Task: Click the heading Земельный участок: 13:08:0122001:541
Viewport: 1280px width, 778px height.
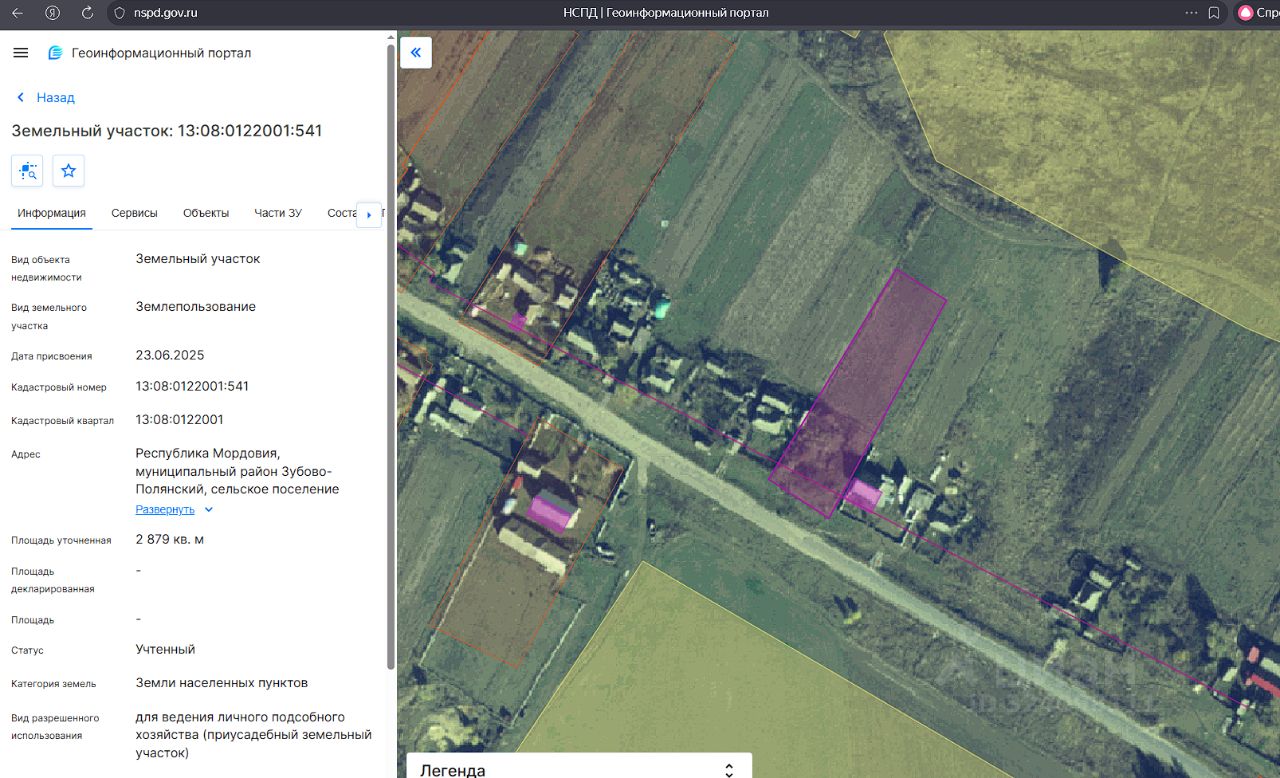Action: tap(167, 131)
